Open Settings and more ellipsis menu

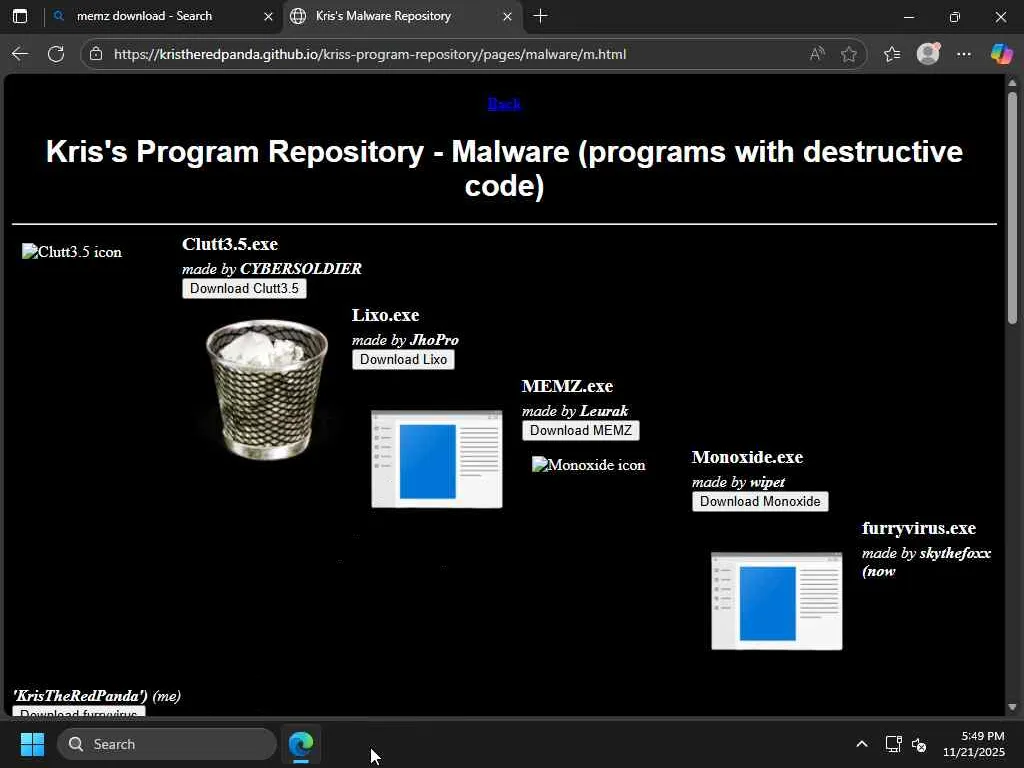point(964,54)
